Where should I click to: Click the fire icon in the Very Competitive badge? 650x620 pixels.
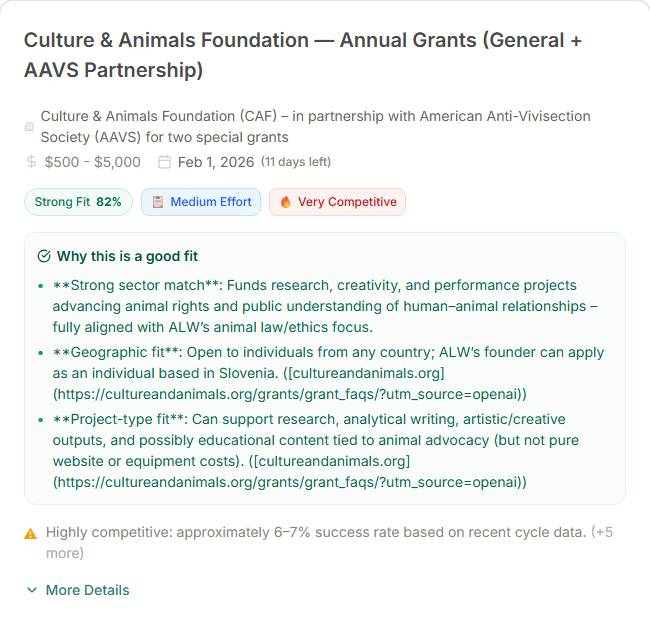(x=285, y=202)
